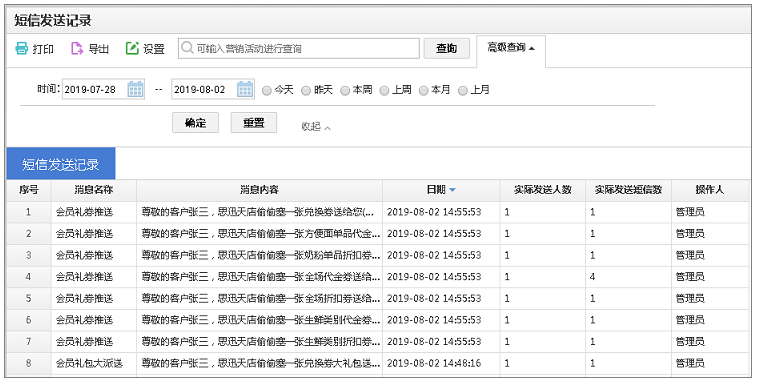Screen dimensions: 759x387
Task: Select the 本周 radio button
Action: (345, 91)
